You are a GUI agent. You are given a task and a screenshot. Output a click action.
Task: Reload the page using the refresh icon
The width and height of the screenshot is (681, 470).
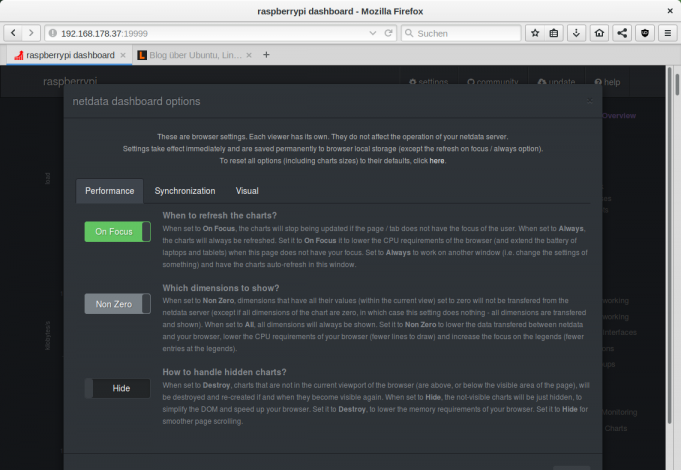pyautogui.click(x=389, y=33)
